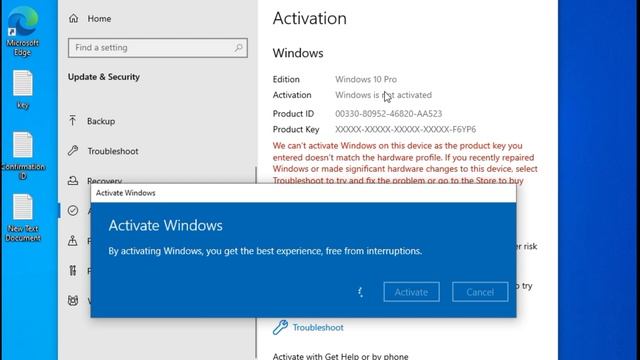The width and height of the screenshot is (640, 360).
Task: Click the Windows is not activated status
Action: pyautogui.click(x=383, y=95)
